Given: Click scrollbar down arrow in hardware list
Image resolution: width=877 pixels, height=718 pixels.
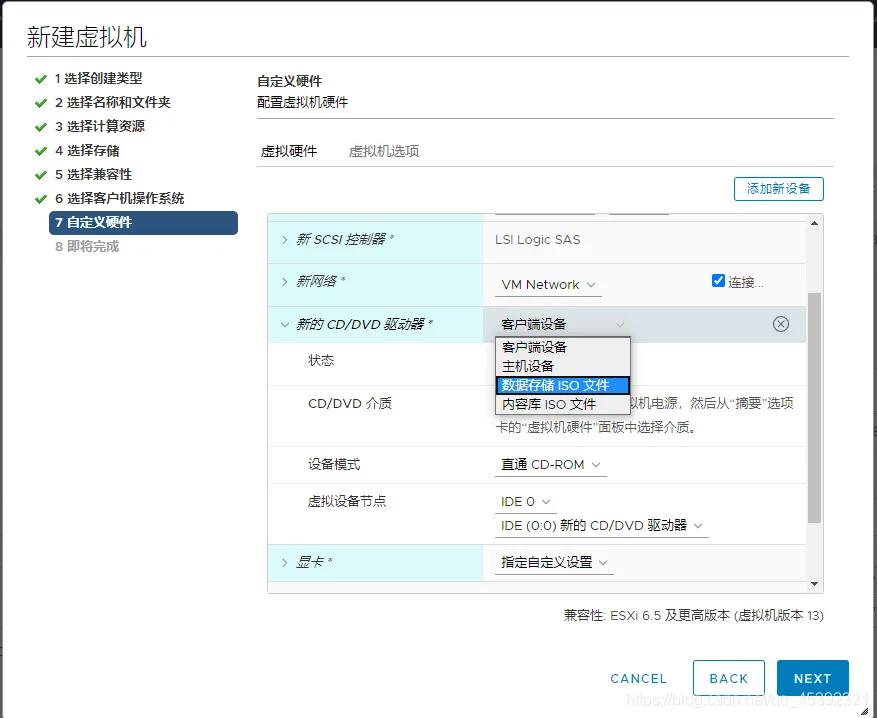Looking at the screenshot, I should tap(814, 584).
